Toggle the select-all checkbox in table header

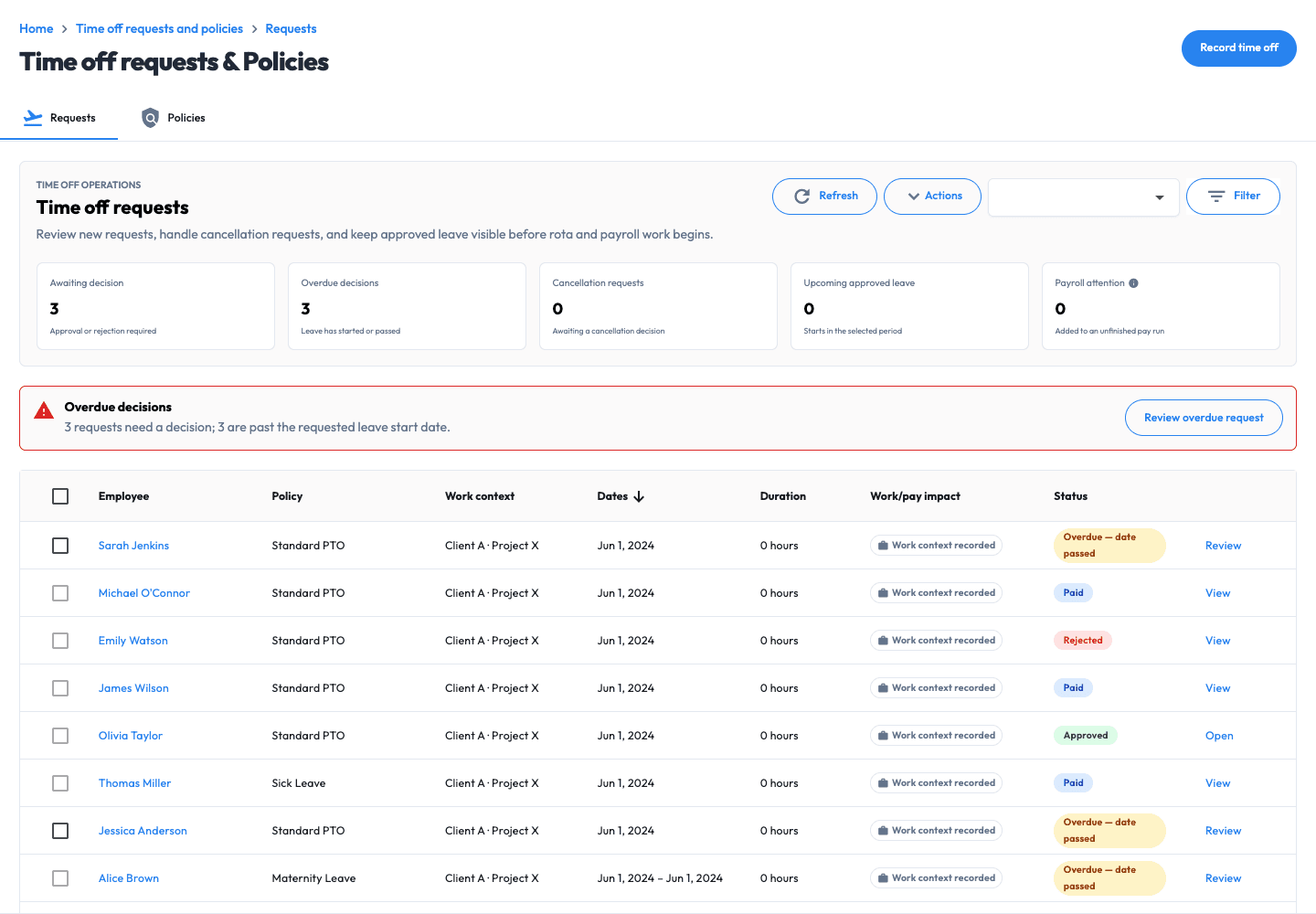click(60, 496)
